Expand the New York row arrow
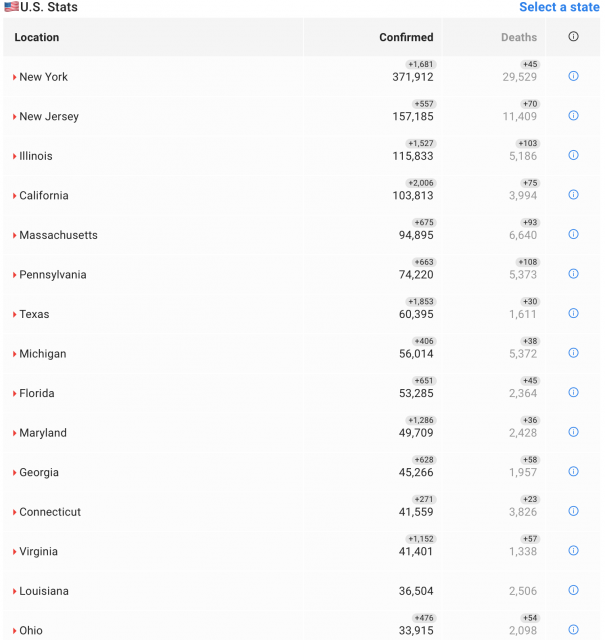This screenshot has width=605, height=640. [x=15, y=77]
